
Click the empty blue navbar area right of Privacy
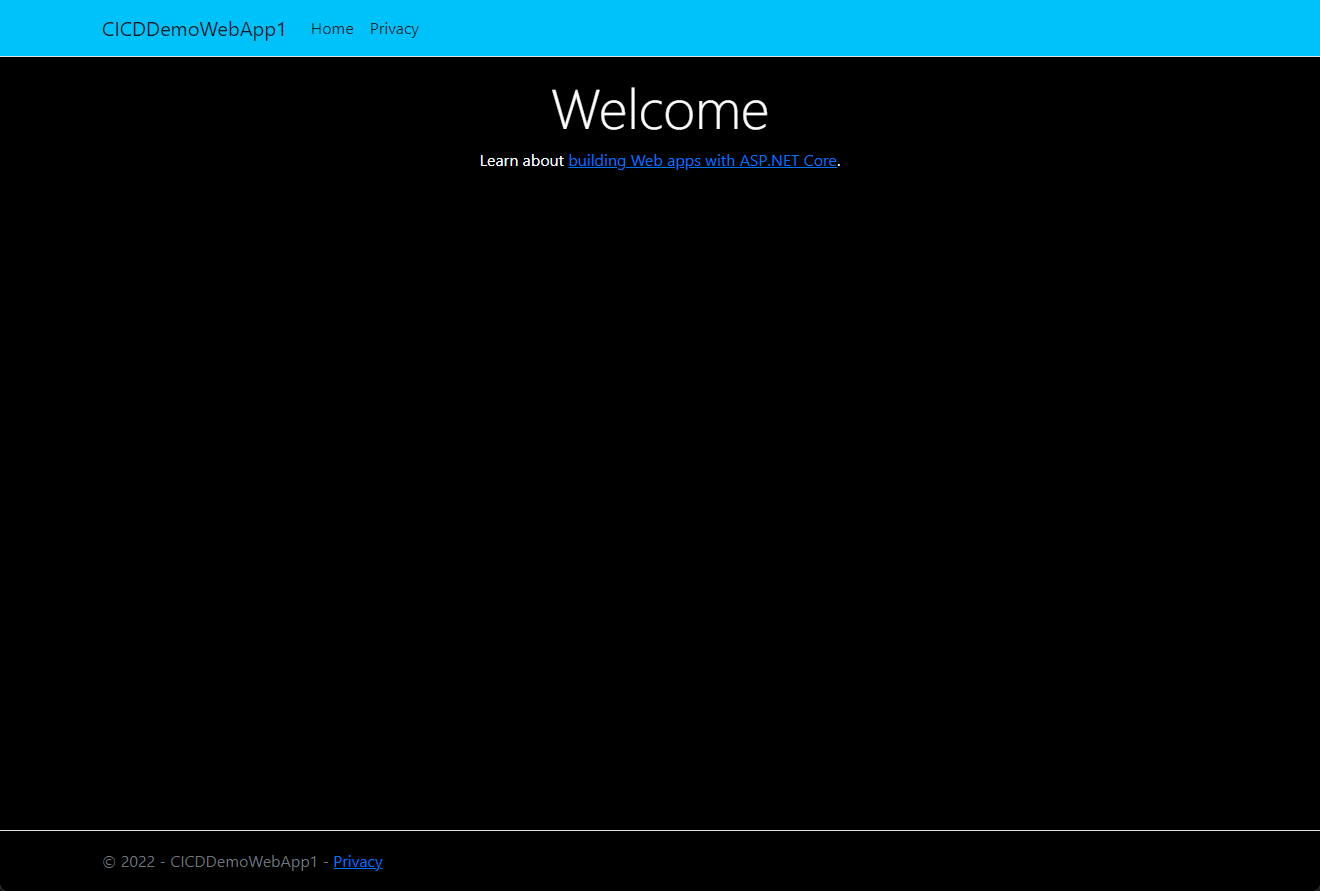[x=850, y=29]
